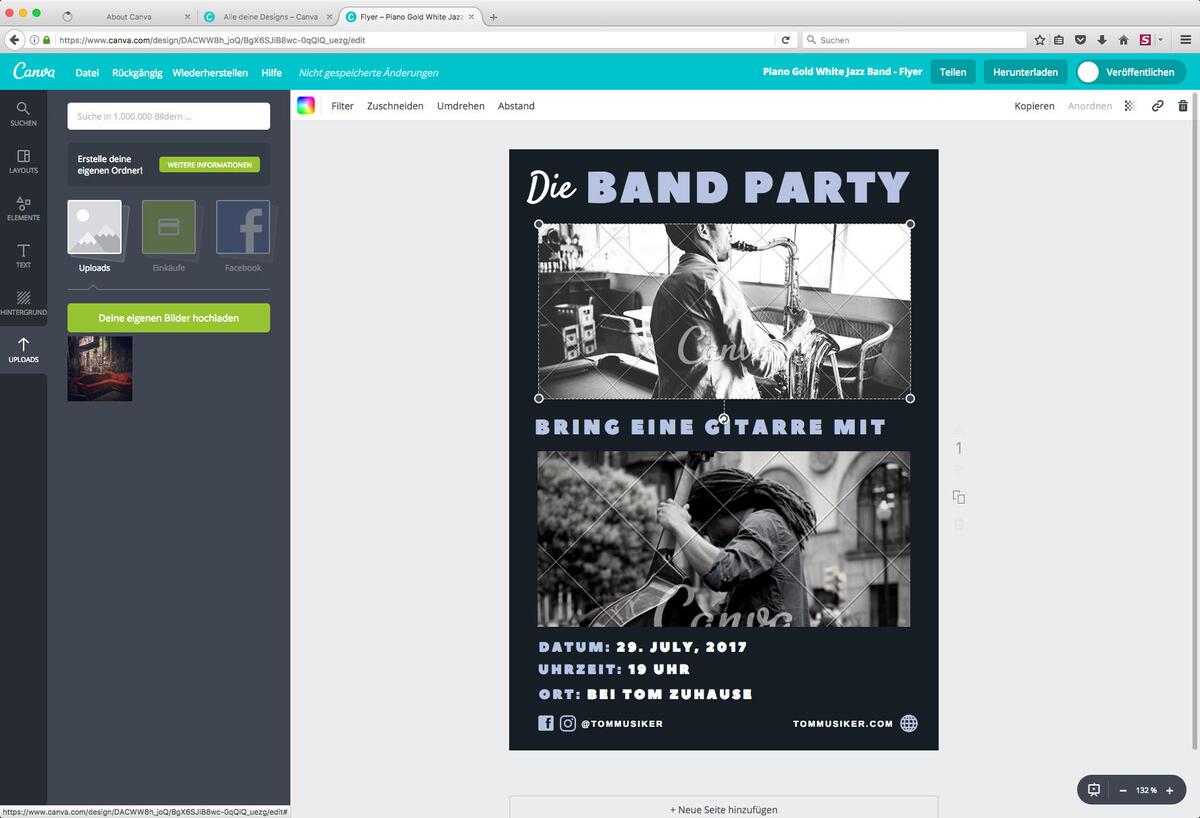Viewport: 1200px width, 818px height.
Task: Click the design title Piano Gold White Jazz Band - Flyer
Action: (x=842, y=72)
